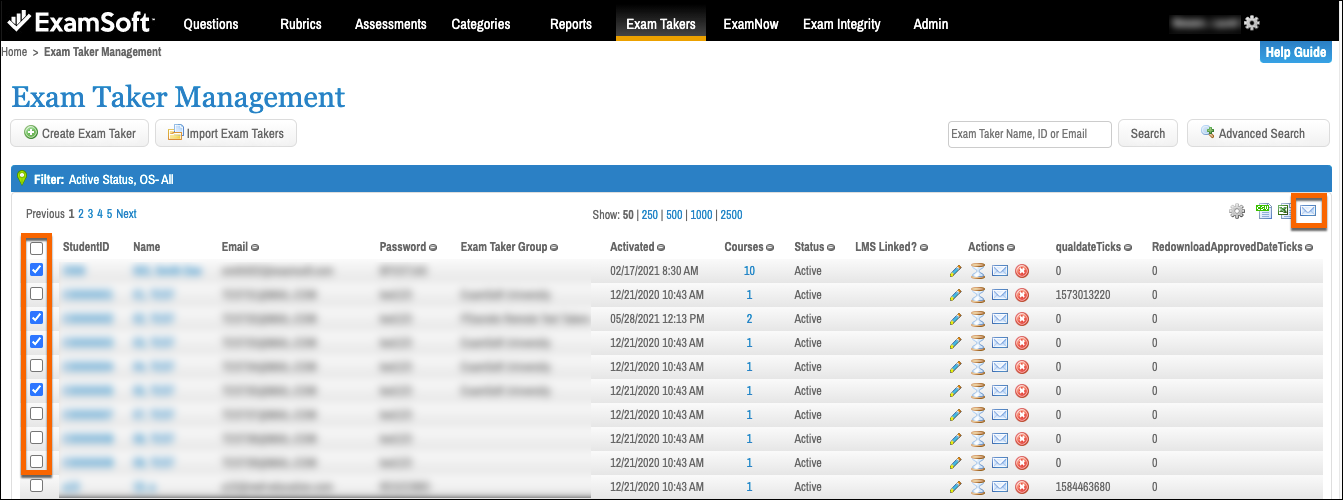Check the box for the 1573013220 row
1343x500 pixels.
tap(37, 294)
